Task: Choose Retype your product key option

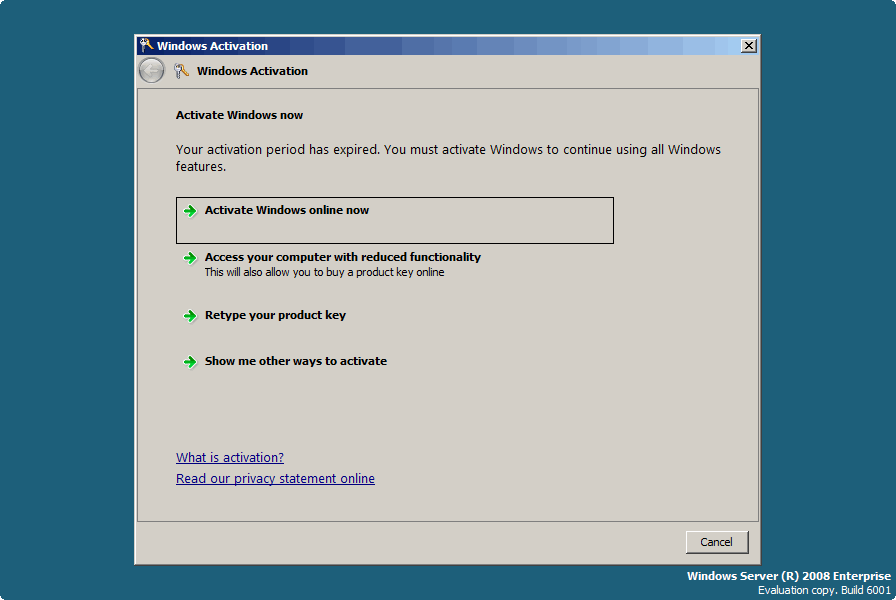Action: click(x=275, y=315)
